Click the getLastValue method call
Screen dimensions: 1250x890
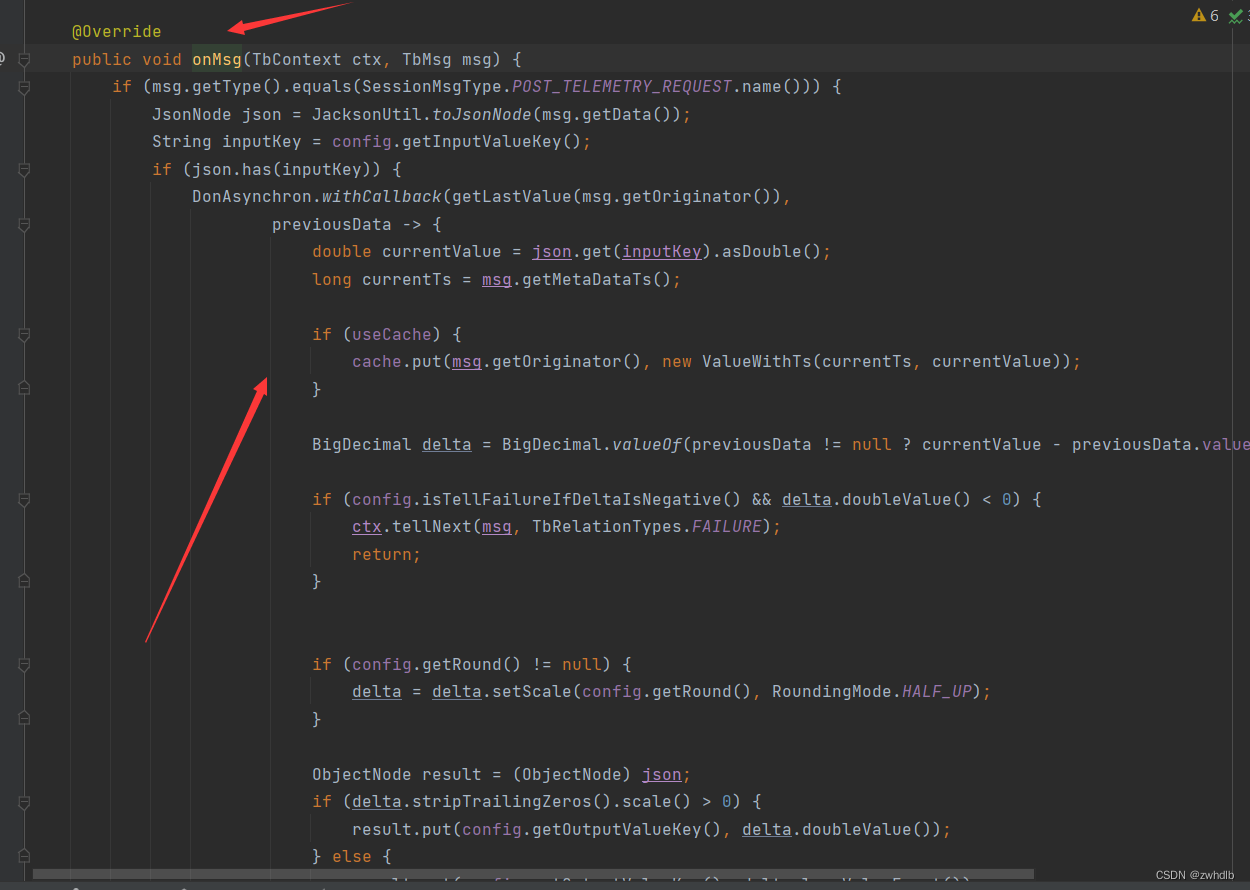pyautogui.click(x=512, y=197)
